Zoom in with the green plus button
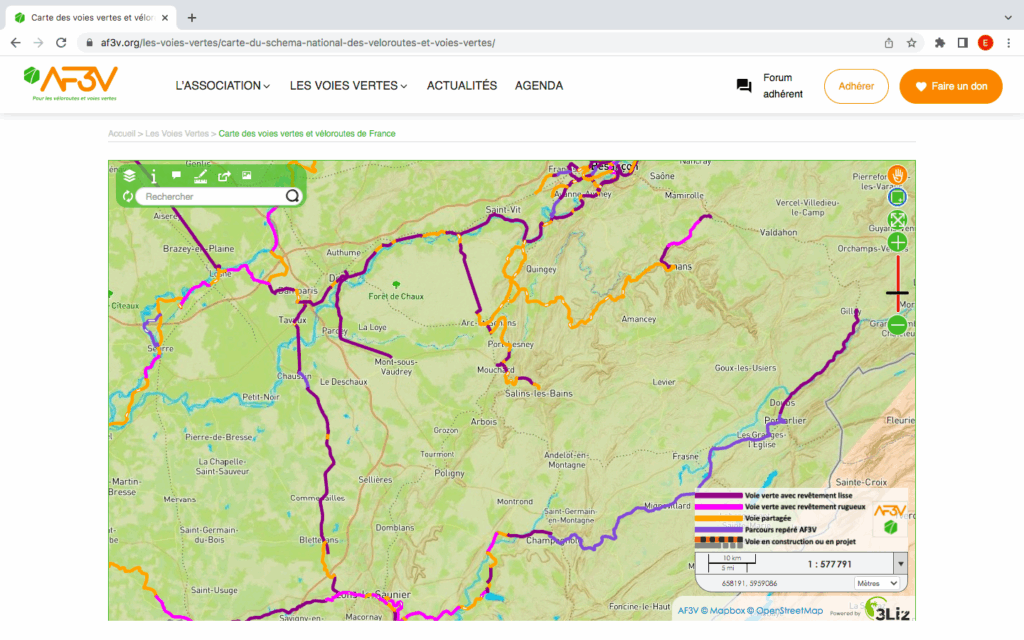The width and height of the screenshot is (1024, 640). pos(897,242)
